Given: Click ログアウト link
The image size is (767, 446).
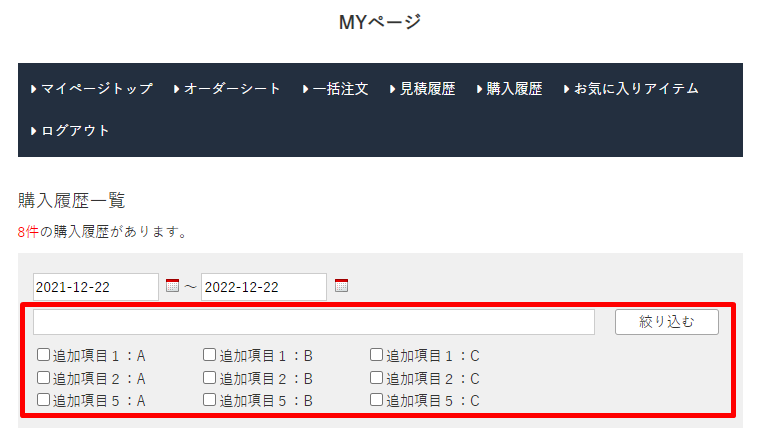Looking at the screenshot, I should click(70, 131).
